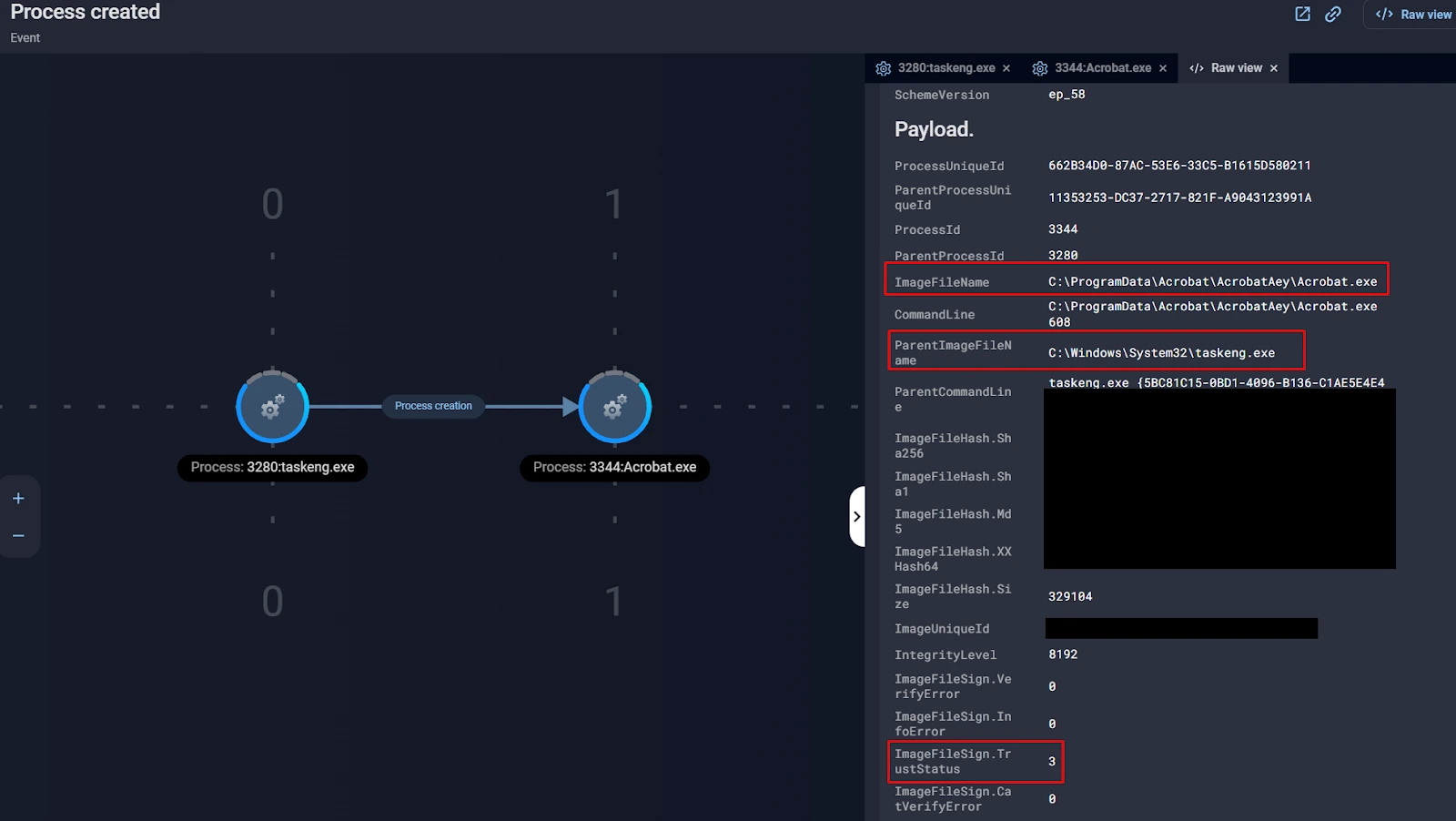Click the ParentProcessUniqueId value 11353253-DC37-2717-821F-A9043123991A
This screenshot has width=1456, height=821.
point(1179,198)
